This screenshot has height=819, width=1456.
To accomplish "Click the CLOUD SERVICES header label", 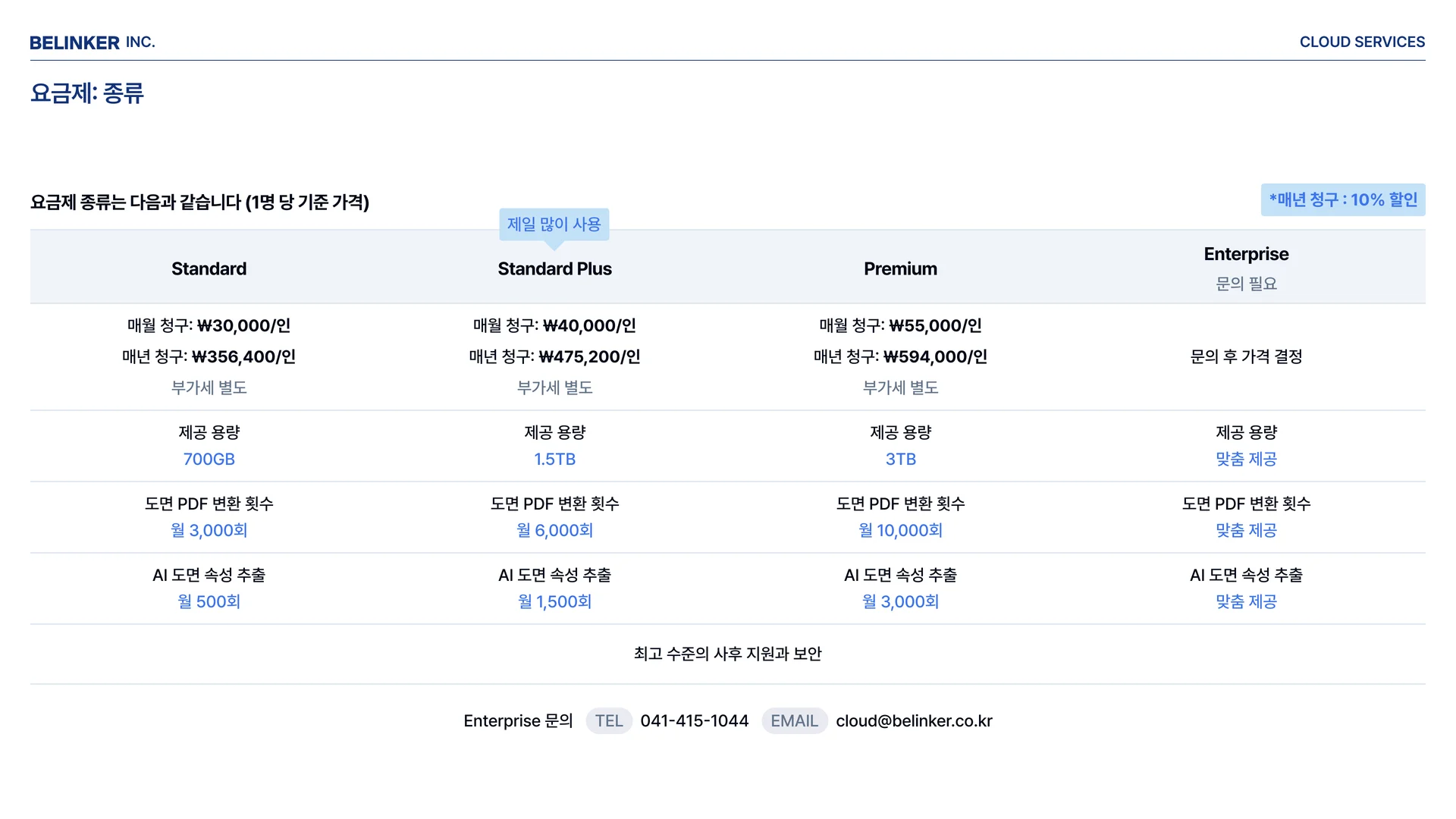I will (x=1362, y=42).
